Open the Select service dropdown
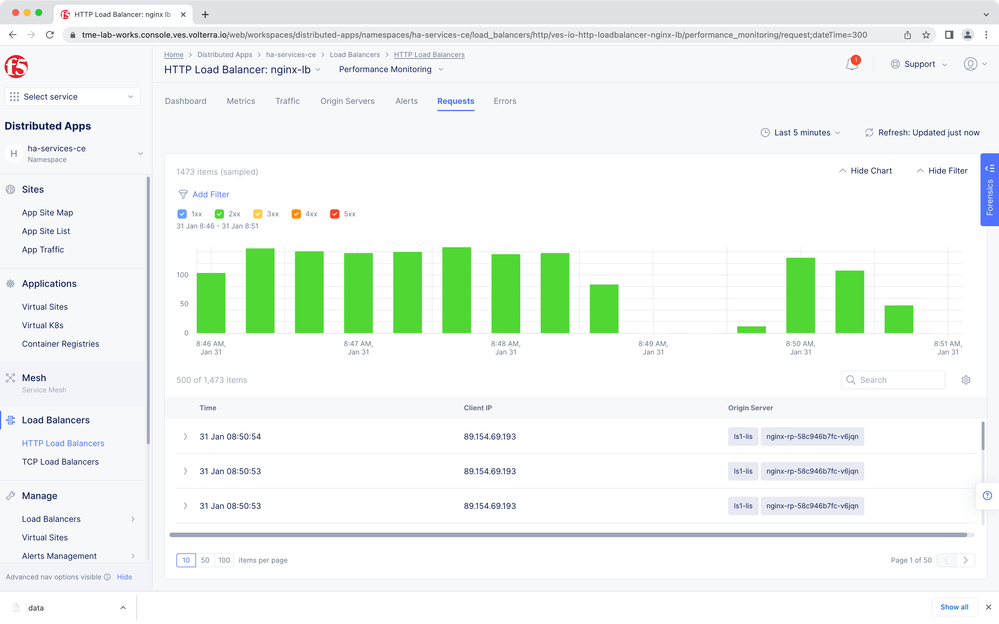 (72, 97)
